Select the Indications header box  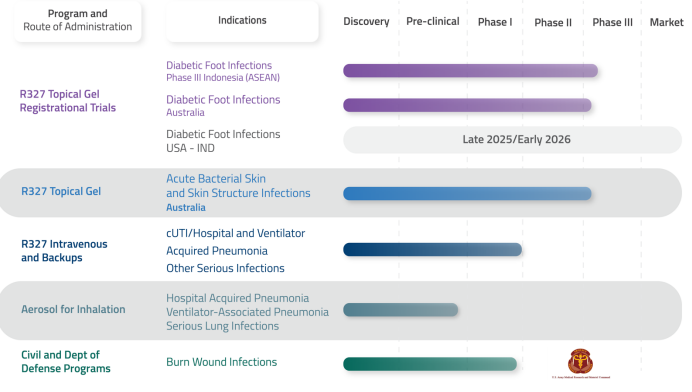(x=242, y=21)
